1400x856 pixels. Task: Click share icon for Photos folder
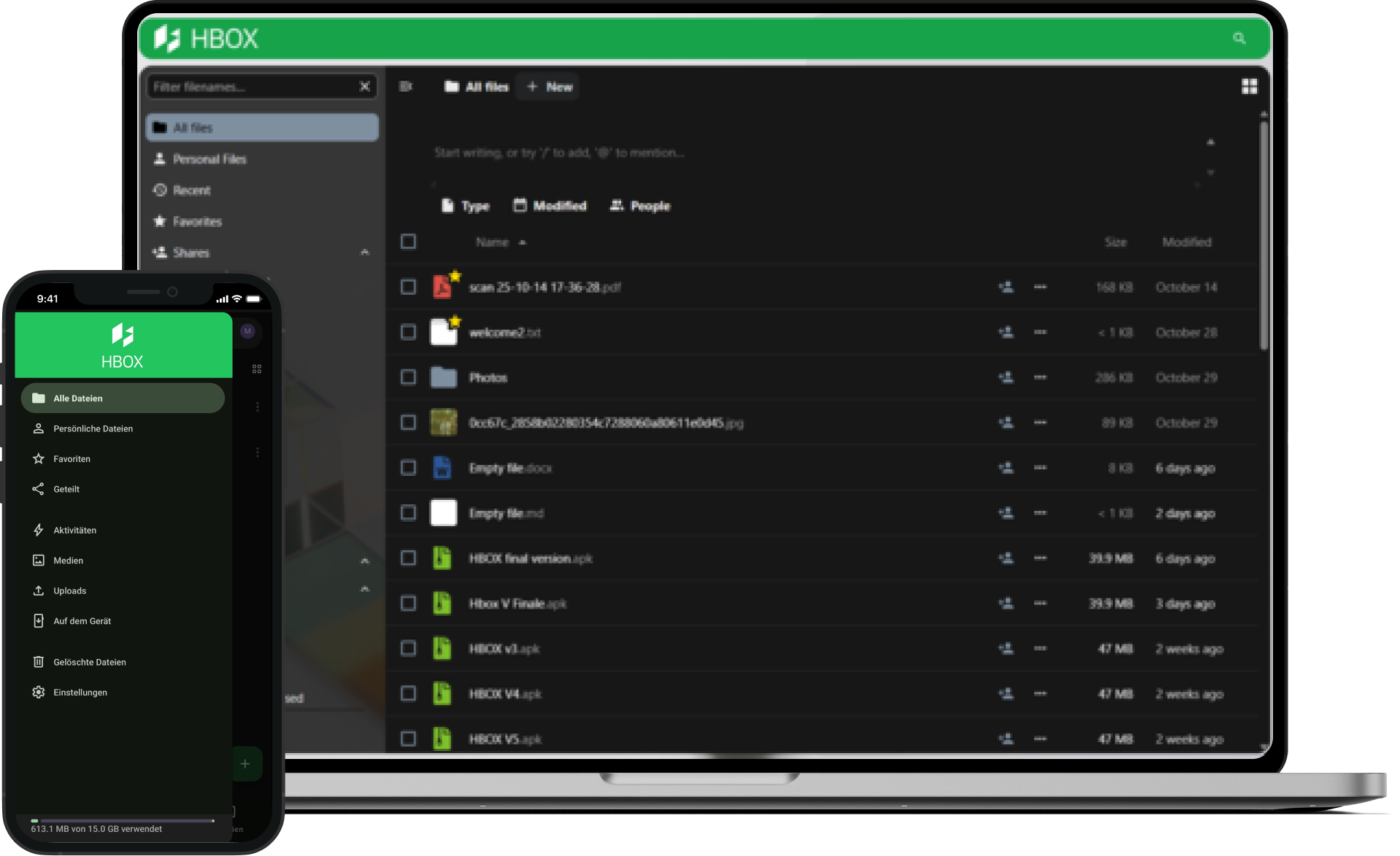[1006, 377]
